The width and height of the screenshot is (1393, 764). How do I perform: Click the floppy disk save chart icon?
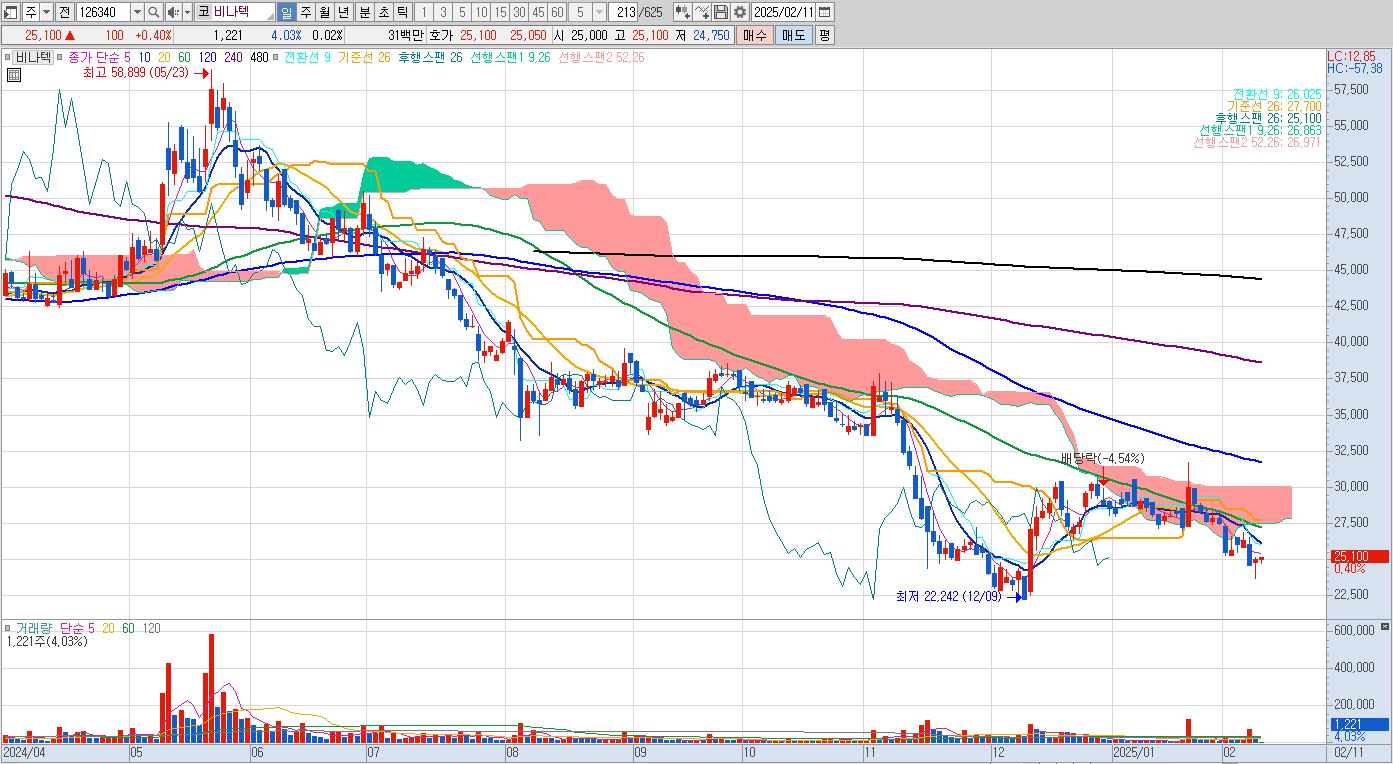pos(720,12)
